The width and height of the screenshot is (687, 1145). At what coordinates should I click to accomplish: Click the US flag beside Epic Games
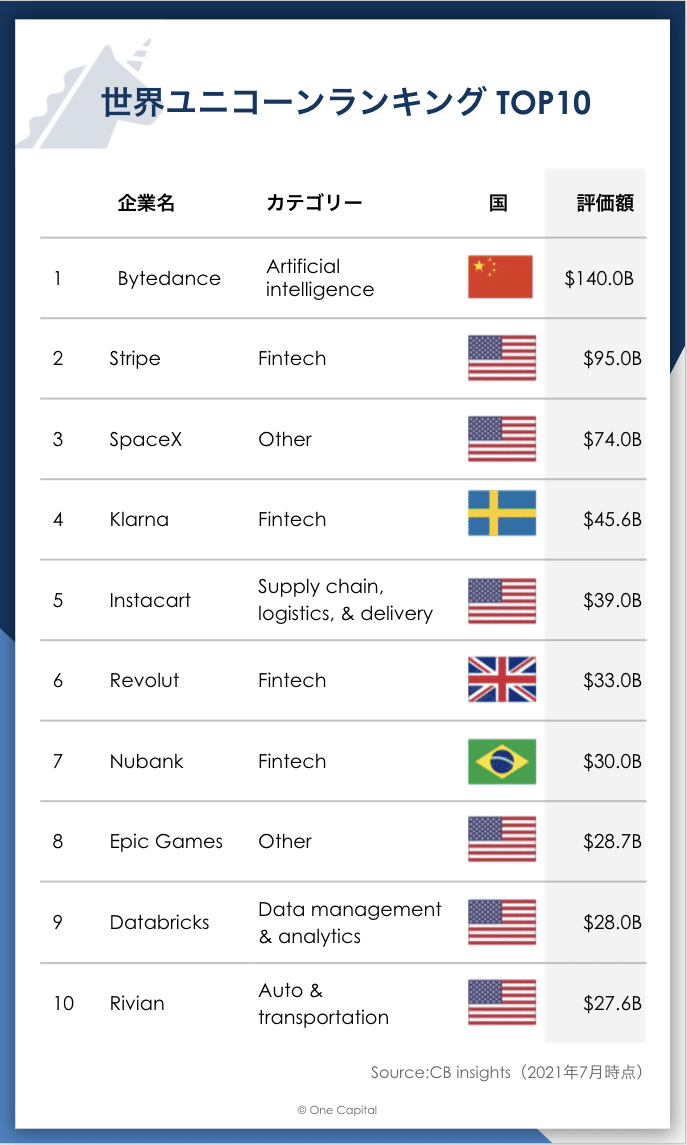click(x=502, y=840)
